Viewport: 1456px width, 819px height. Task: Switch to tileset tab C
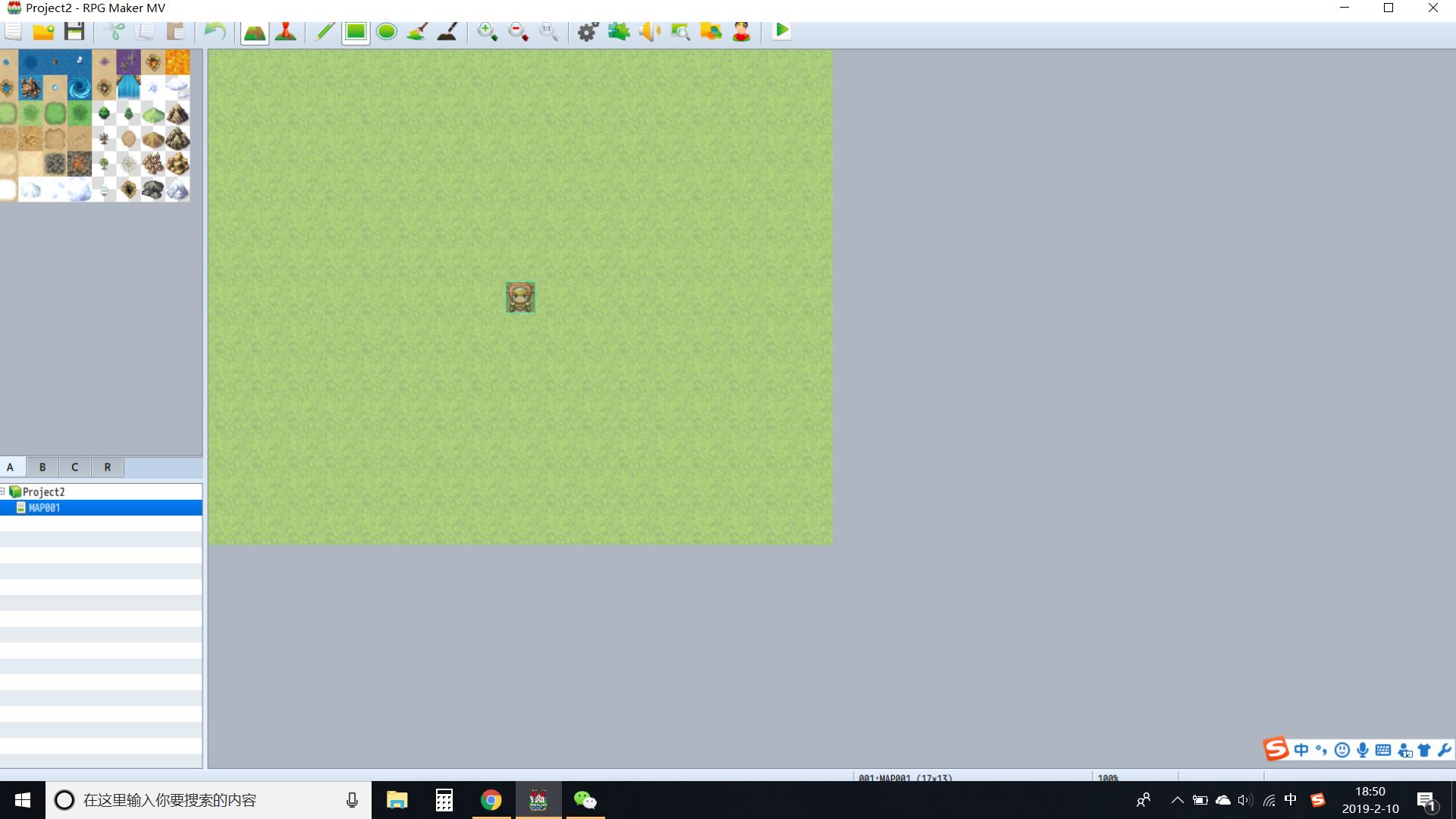(74, 467)
